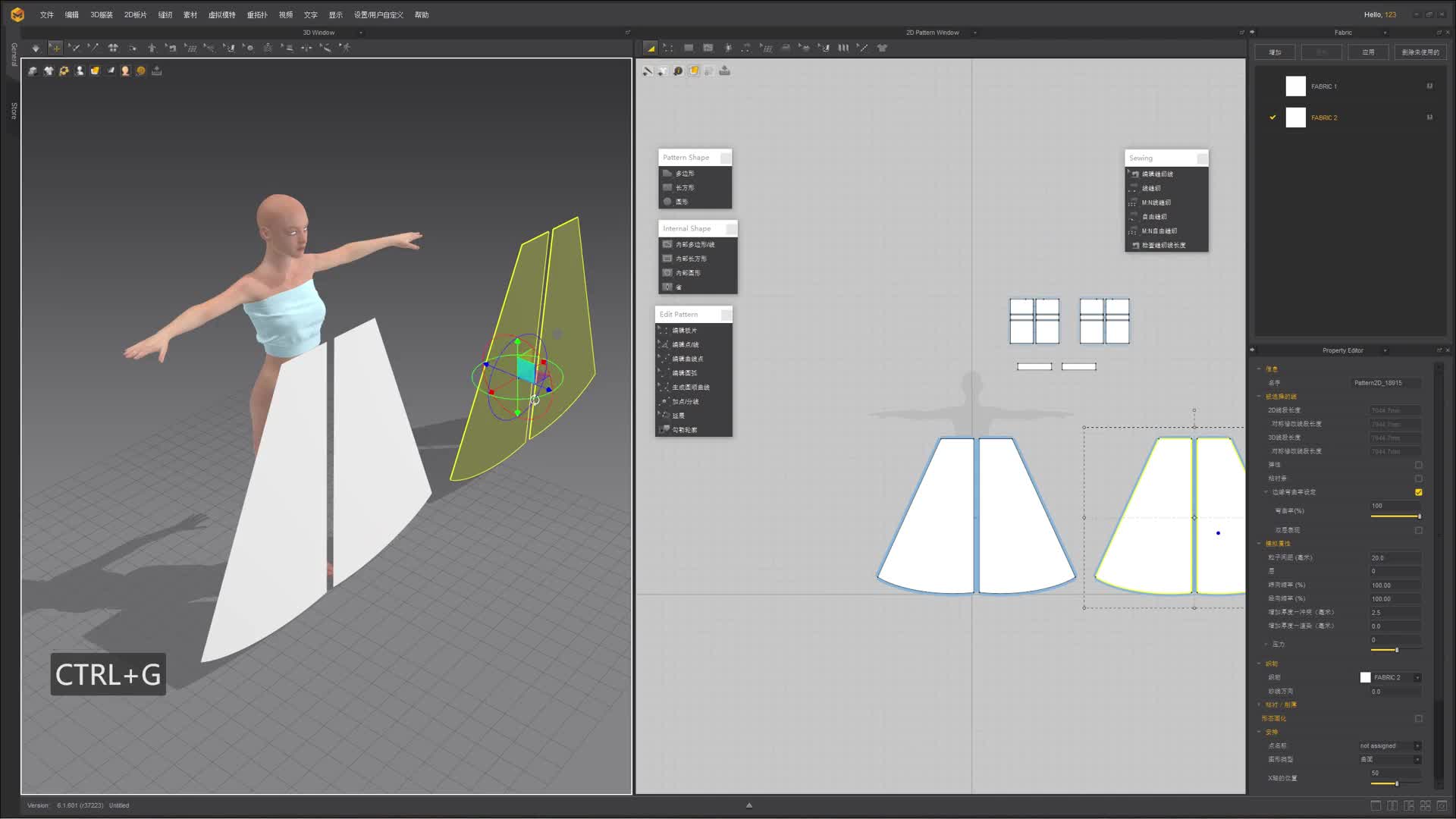Collapse the 模拟属性 property section
The width and height of the screenshot is (1456, 819).
(x=1260, y=544)
